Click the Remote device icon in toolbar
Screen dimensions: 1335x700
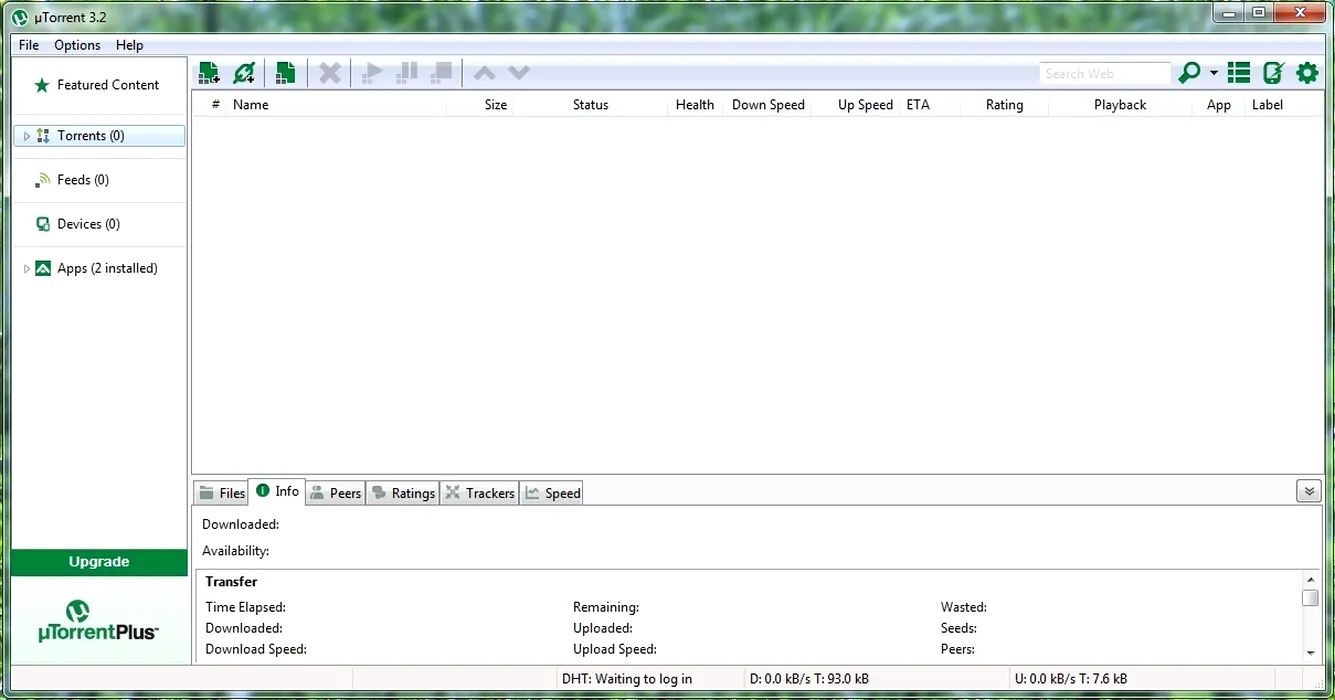tap(1273, 73)
